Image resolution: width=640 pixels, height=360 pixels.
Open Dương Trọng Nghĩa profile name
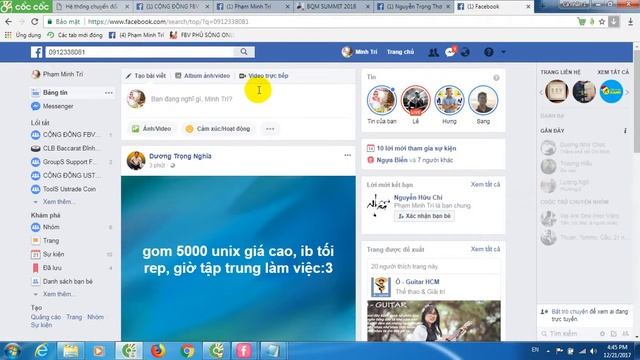coord(180,156)
